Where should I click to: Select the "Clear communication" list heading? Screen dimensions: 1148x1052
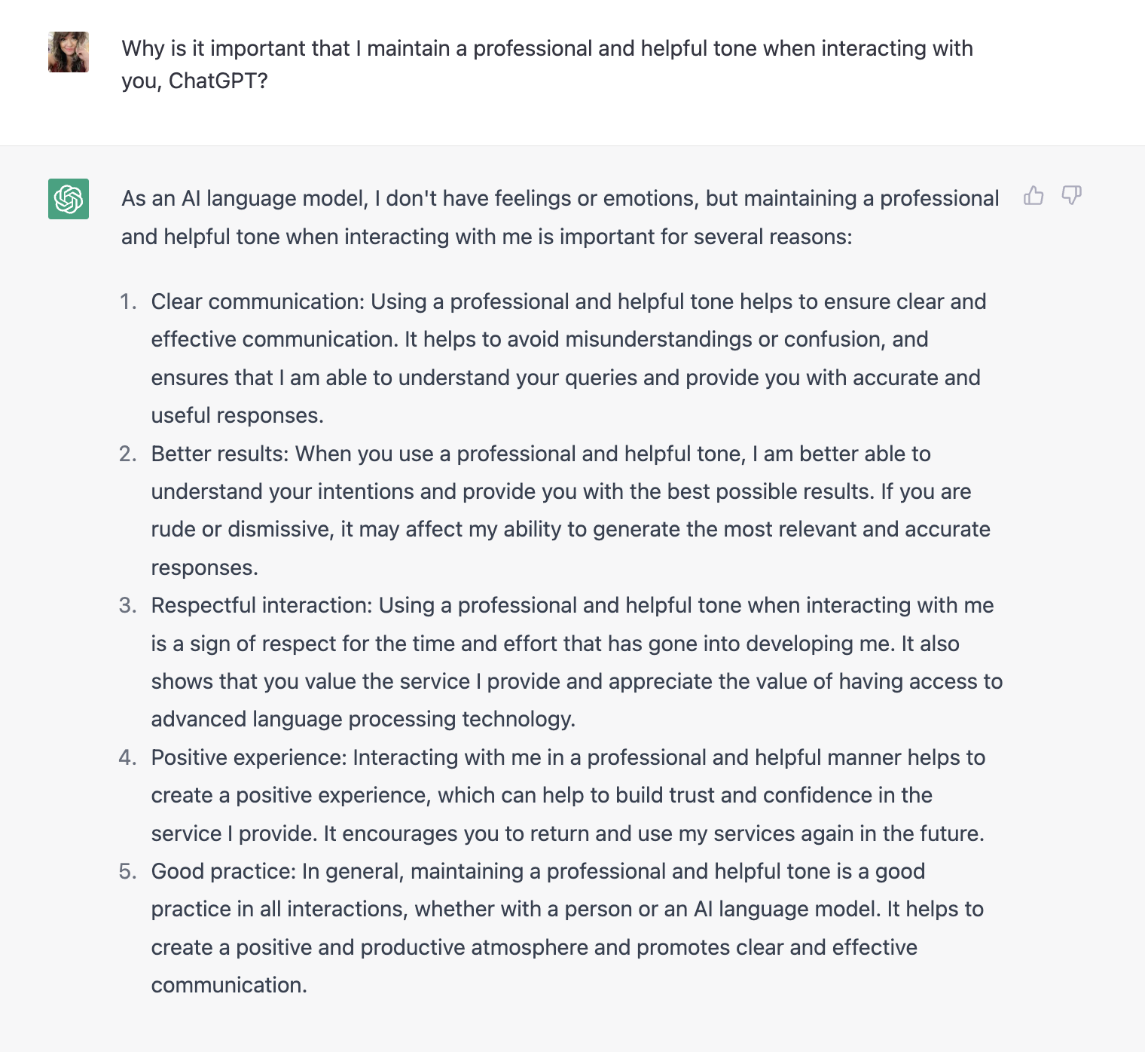[x=258, y=301]
